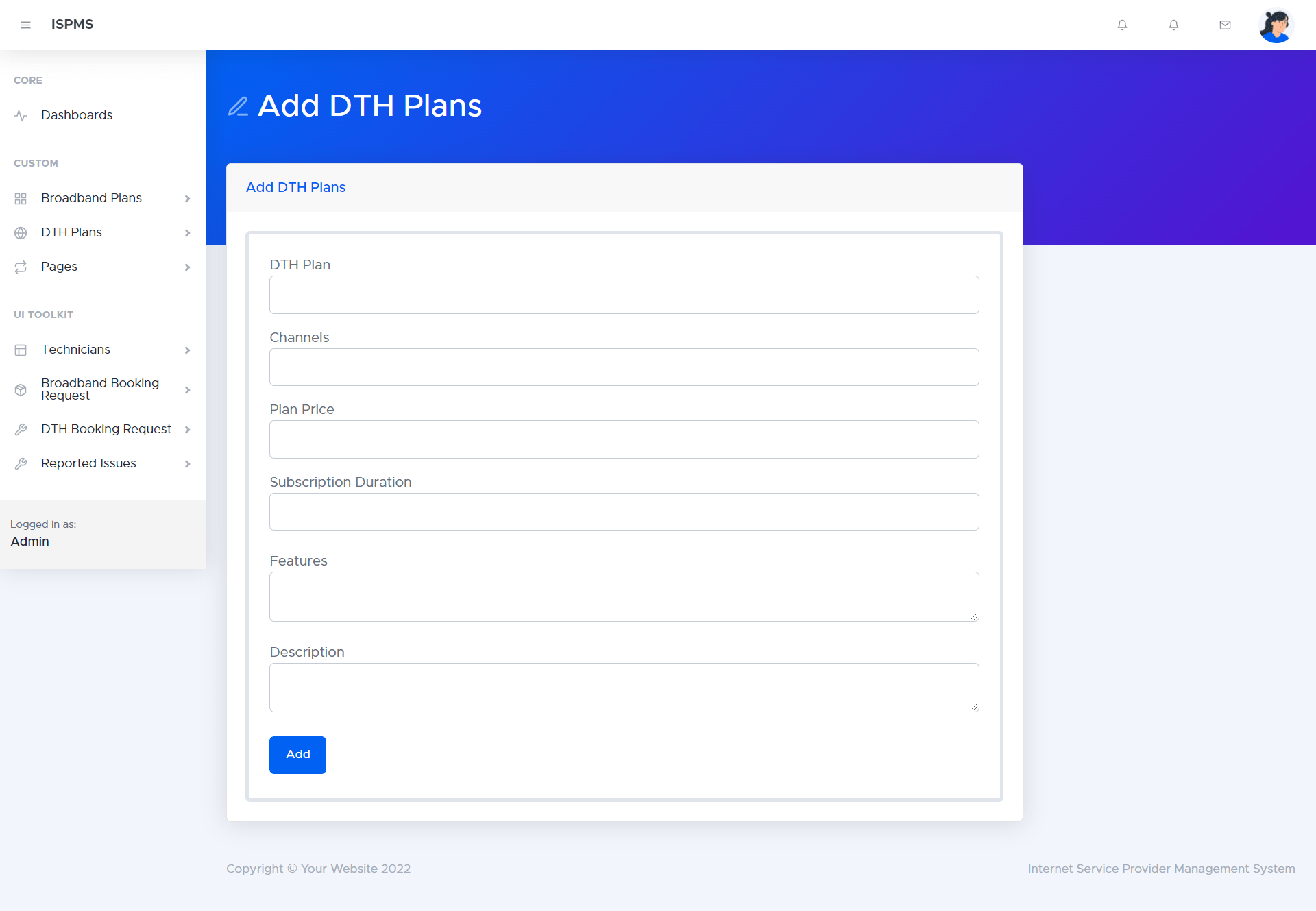Screen dimensions: 1316x911
Task: Click the Channels input field
Action: point(624,366)
